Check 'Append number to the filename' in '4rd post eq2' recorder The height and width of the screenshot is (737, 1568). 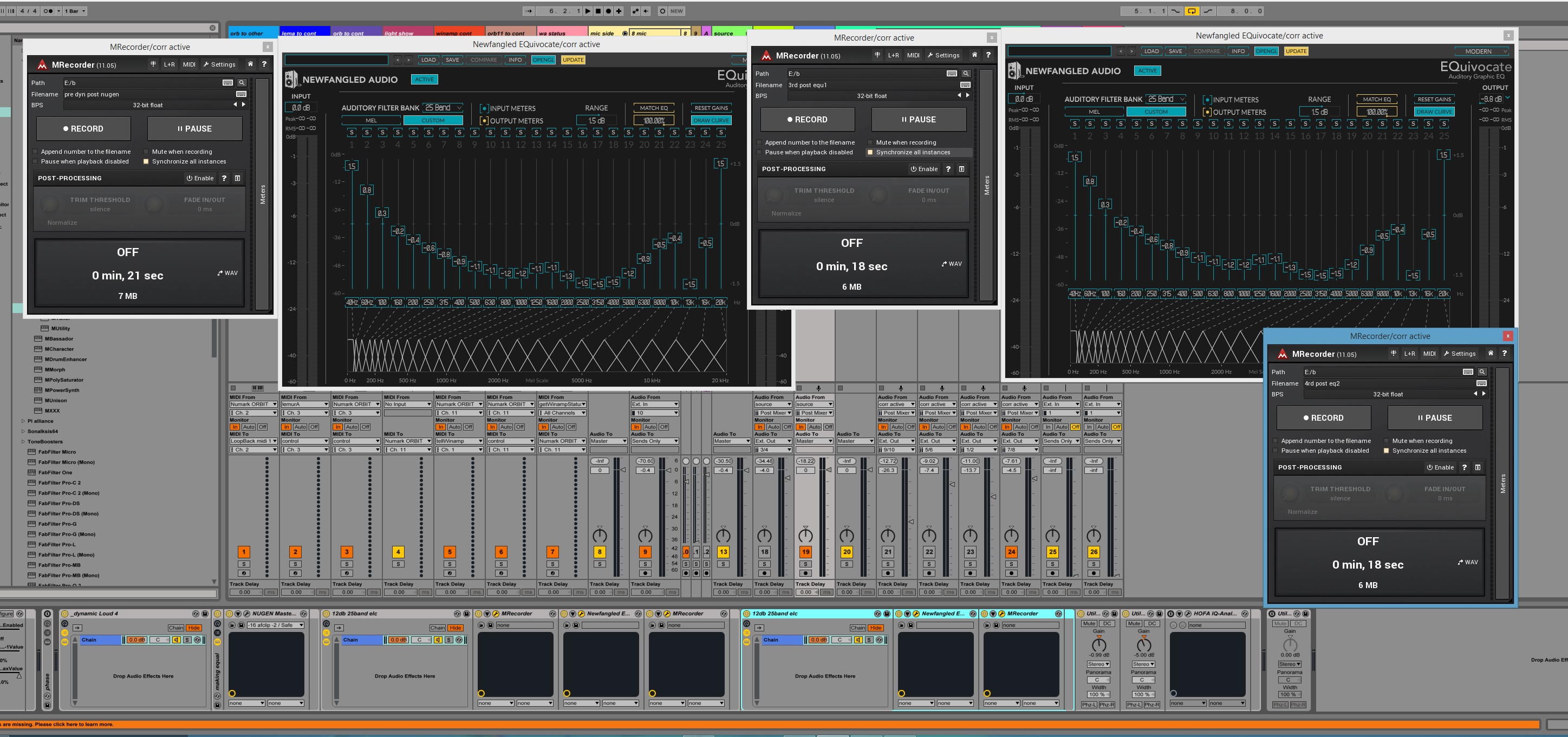(1275, 441)
